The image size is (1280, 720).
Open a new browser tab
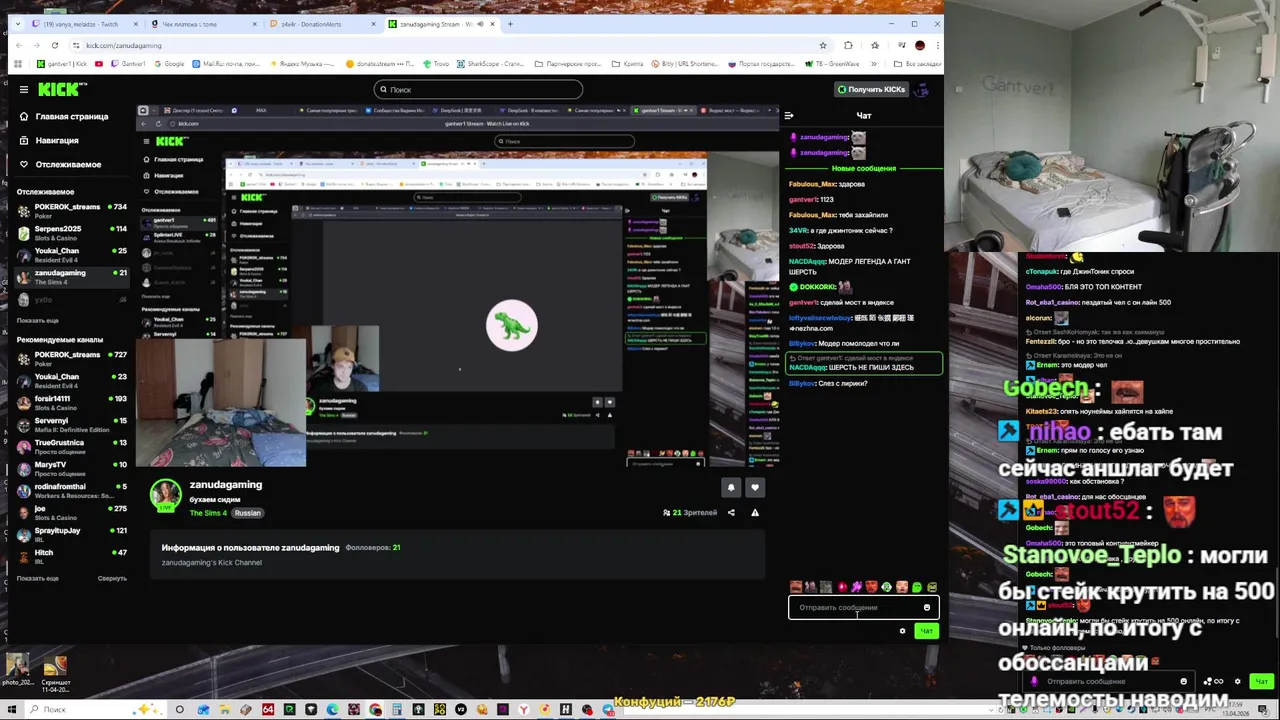coord(510,24)
